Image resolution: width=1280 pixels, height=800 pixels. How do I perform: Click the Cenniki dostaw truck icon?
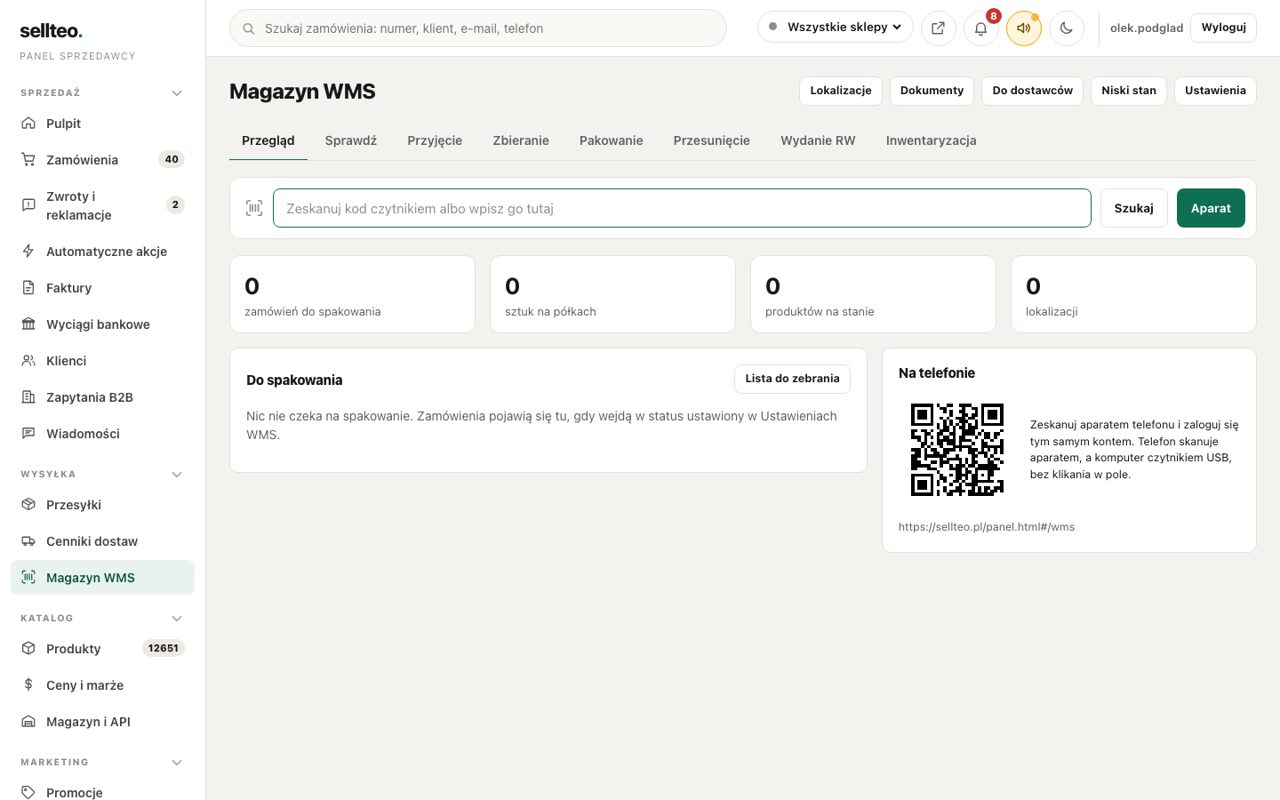(28, 541)
